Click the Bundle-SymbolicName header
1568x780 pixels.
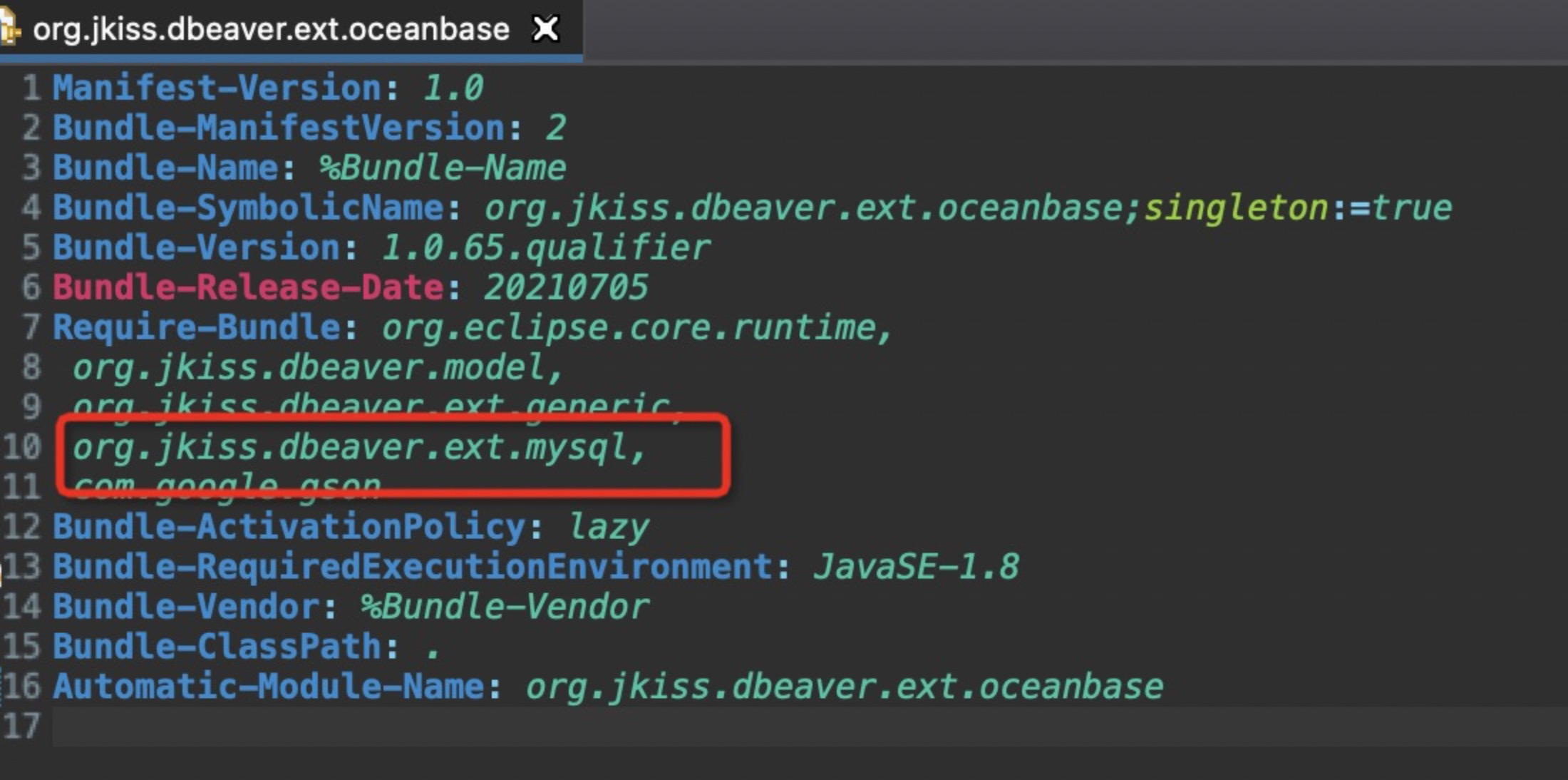(x=248, y=208)
